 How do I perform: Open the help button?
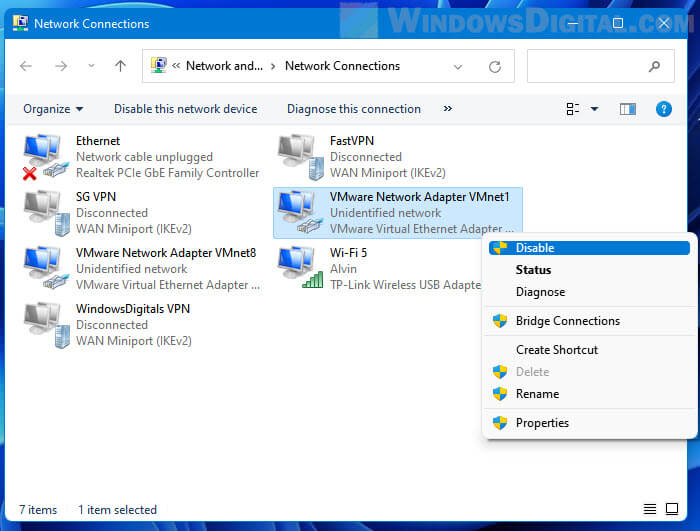coord(664,109)
